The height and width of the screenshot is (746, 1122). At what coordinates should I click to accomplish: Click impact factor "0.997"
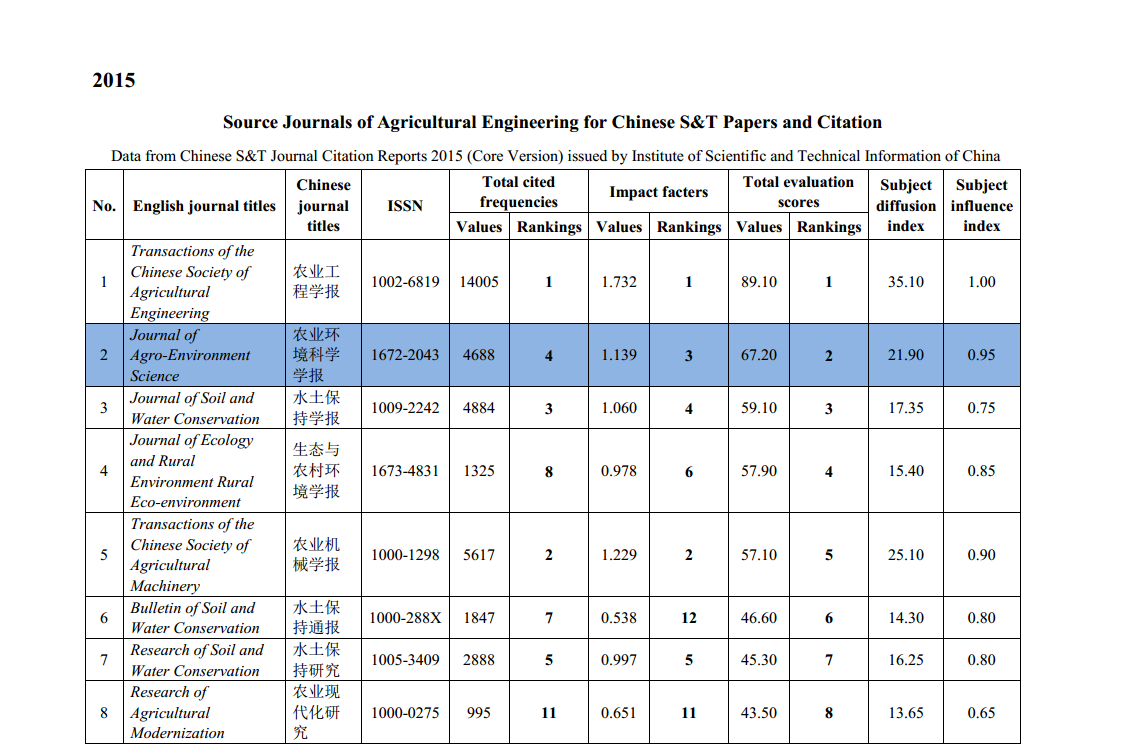click(x=619, y=659)
